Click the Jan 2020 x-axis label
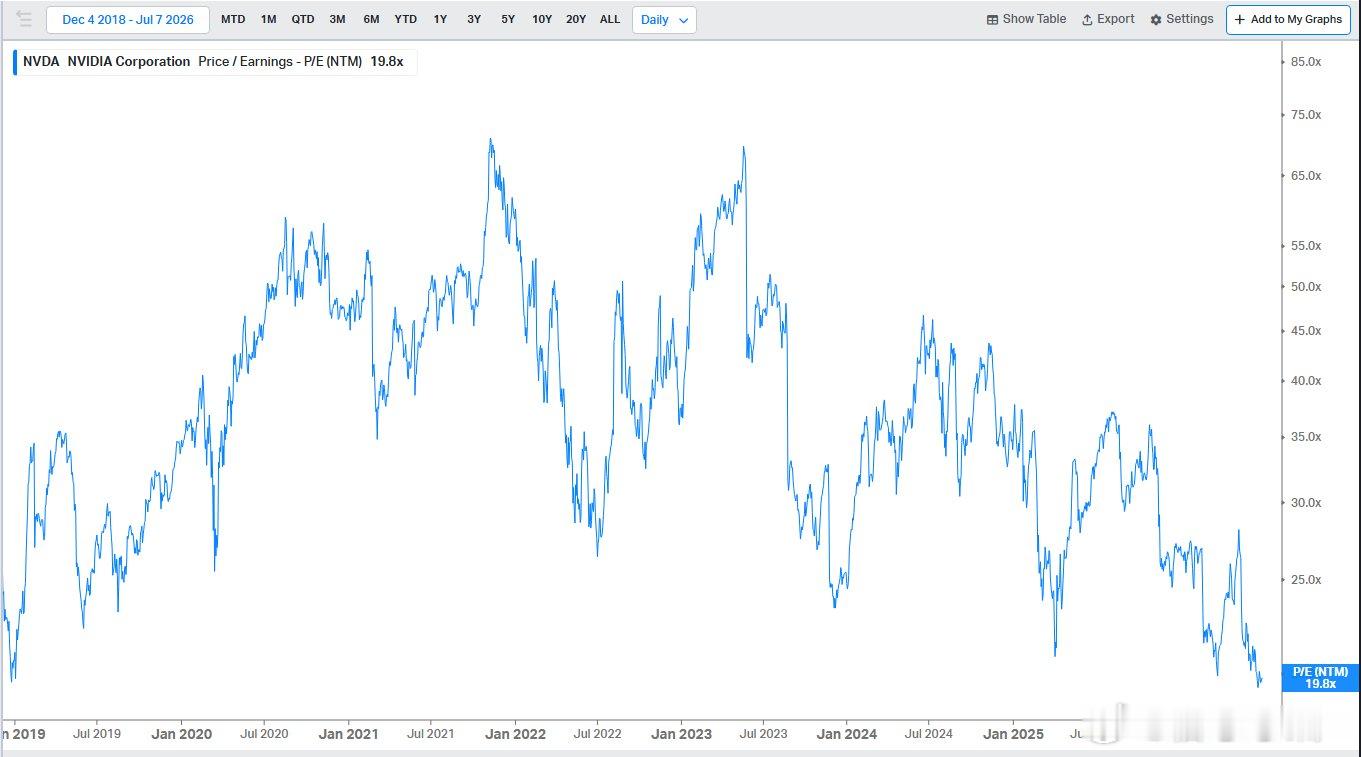Viewport: 1361px width, 757px height. tap(181, 734)
